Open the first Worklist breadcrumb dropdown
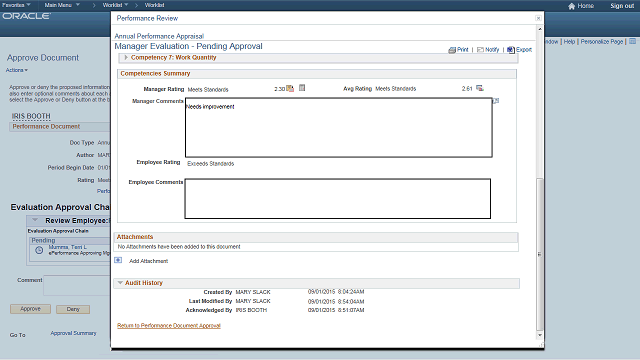Viewport: 640px width, 360px height. pos(116,5)
